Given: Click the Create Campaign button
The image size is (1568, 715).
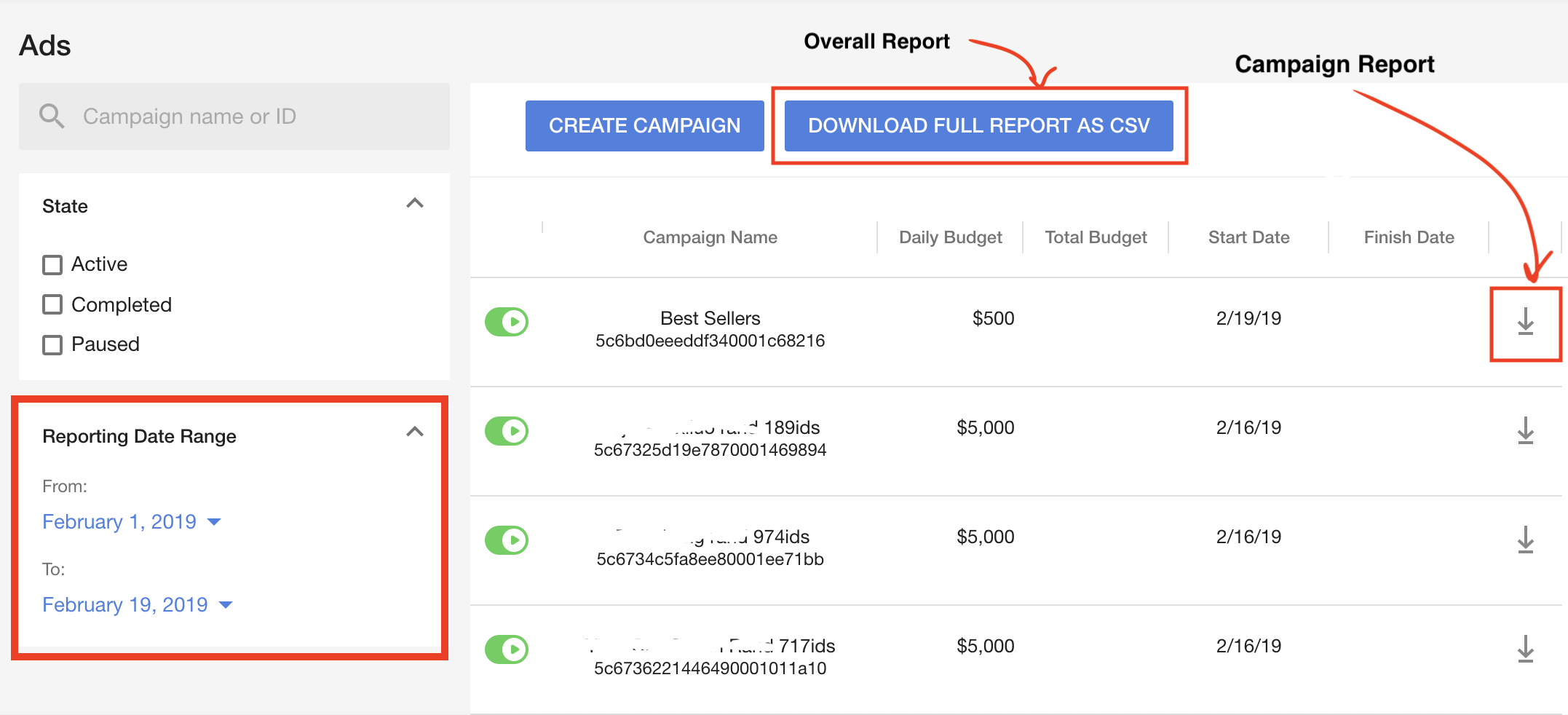Looking at the screenshot, I should 644,126.
